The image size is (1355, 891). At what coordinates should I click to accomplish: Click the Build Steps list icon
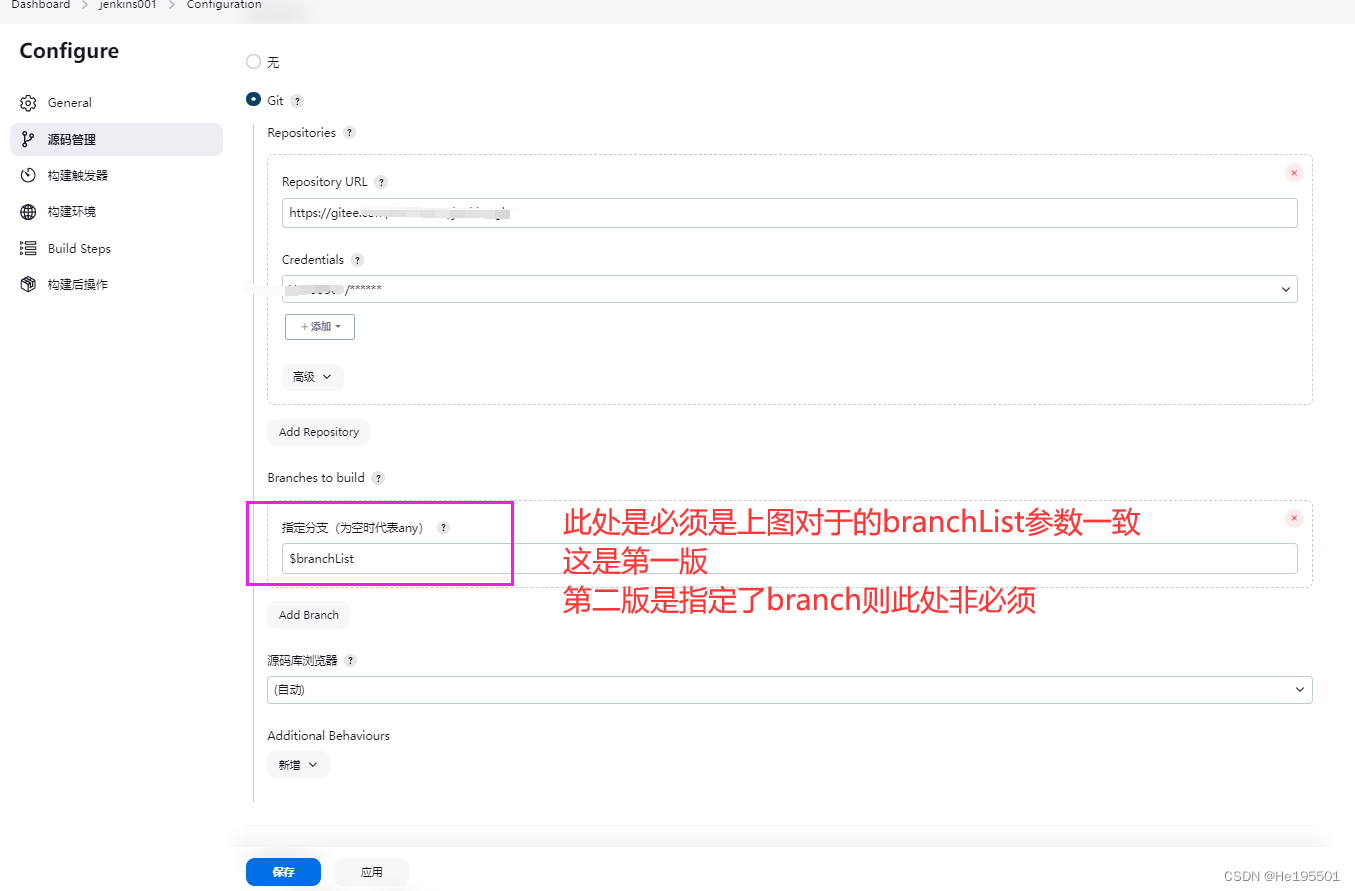pos(28,248)
